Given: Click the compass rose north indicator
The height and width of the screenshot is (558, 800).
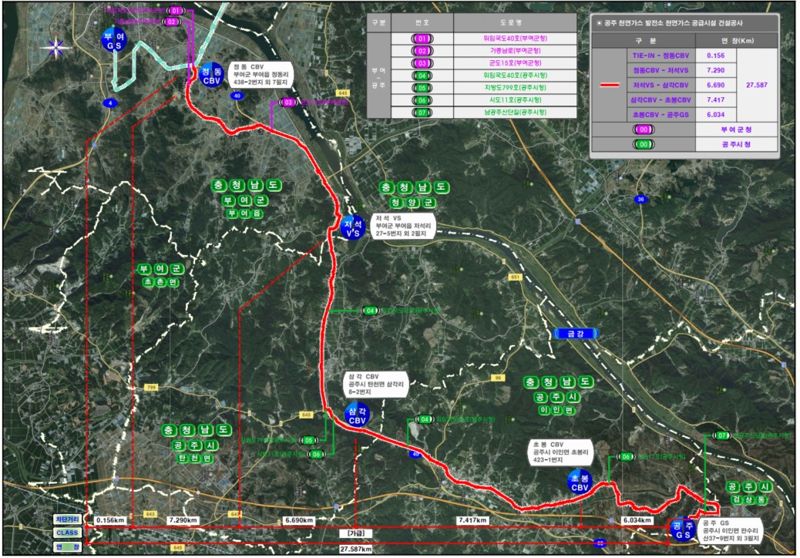Looking at the screenshot, I should coord(58,47).
